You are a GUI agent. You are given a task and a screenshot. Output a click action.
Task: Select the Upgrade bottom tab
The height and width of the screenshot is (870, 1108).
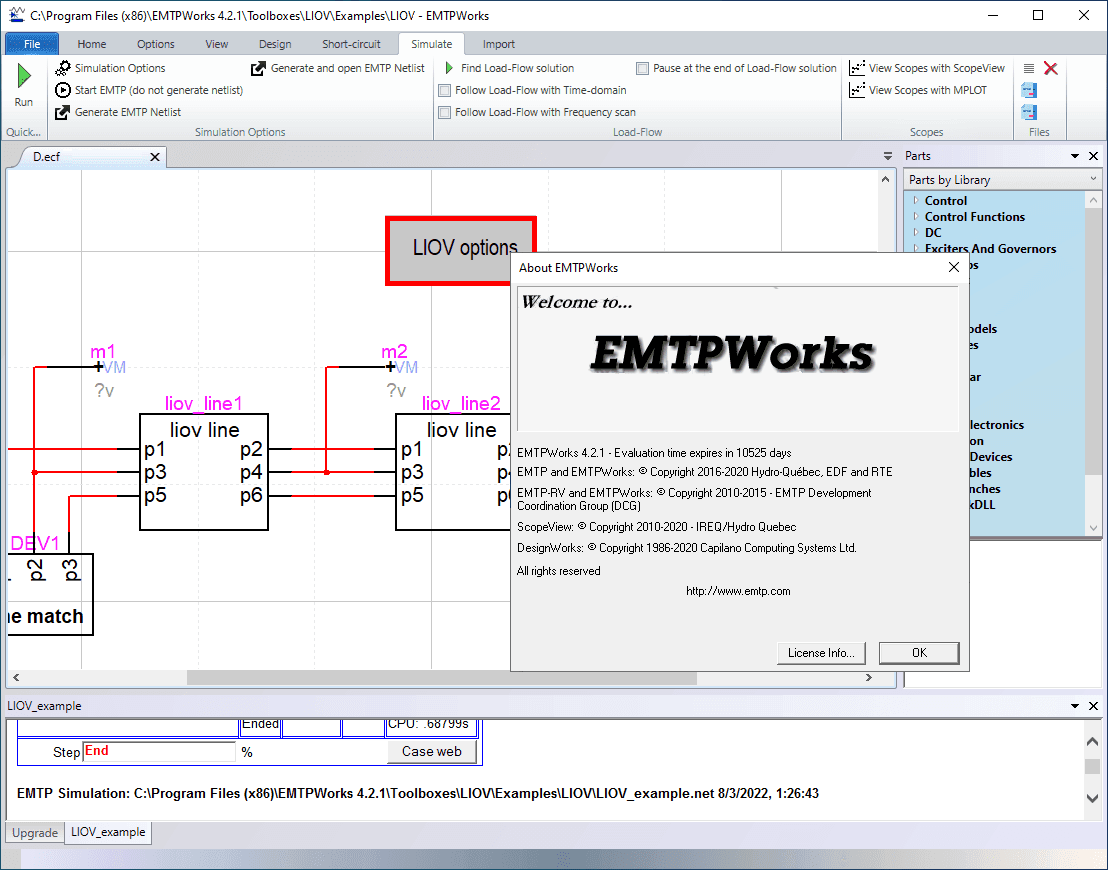(35, 833)
